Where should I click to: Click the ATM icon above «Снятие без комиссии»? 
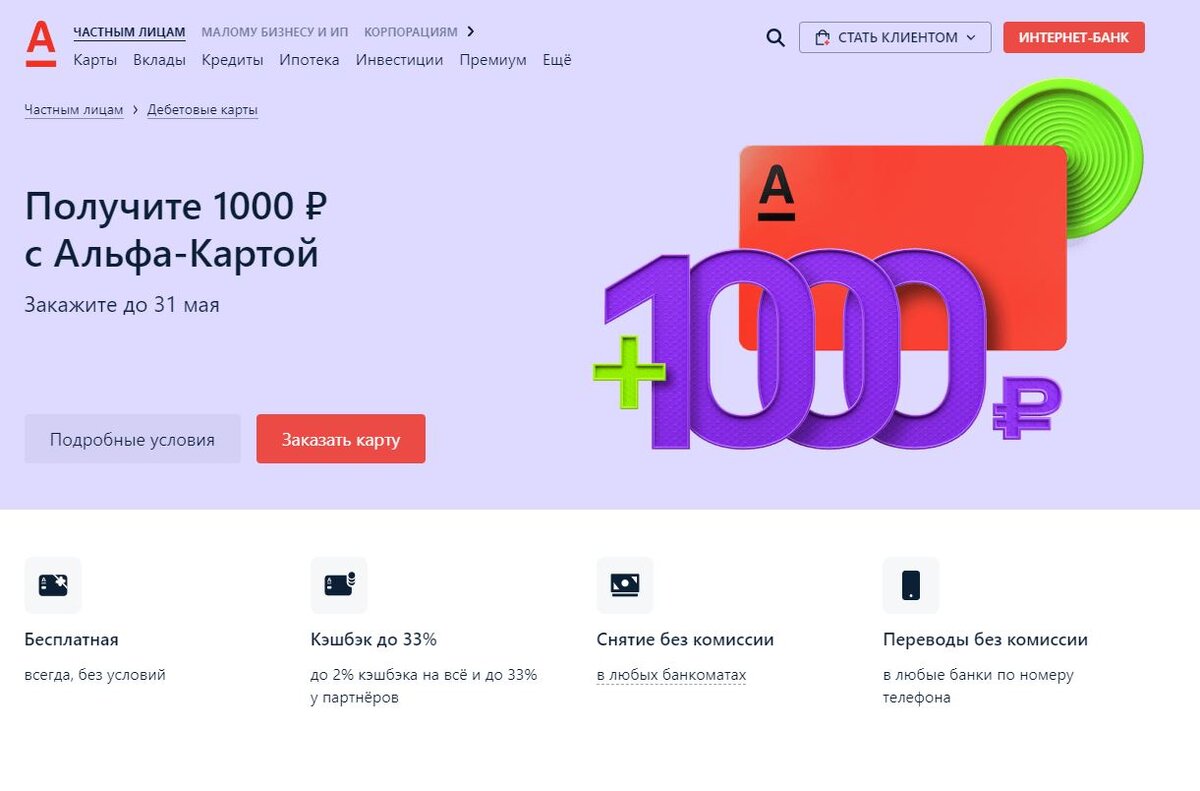(625, 584)
